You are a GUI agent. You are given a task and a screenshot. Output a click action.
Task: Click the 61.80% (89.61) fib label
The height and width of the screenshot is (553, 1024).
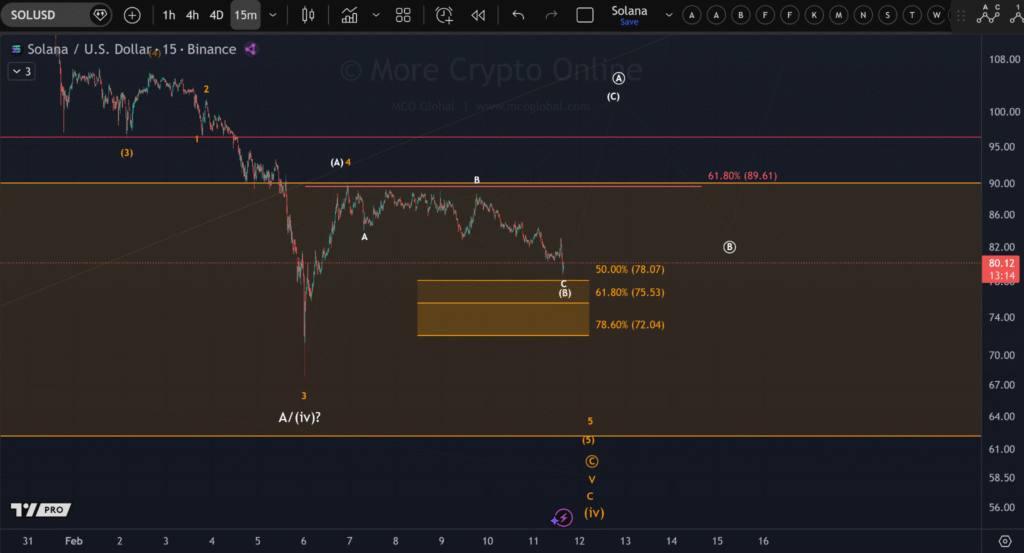742,176
